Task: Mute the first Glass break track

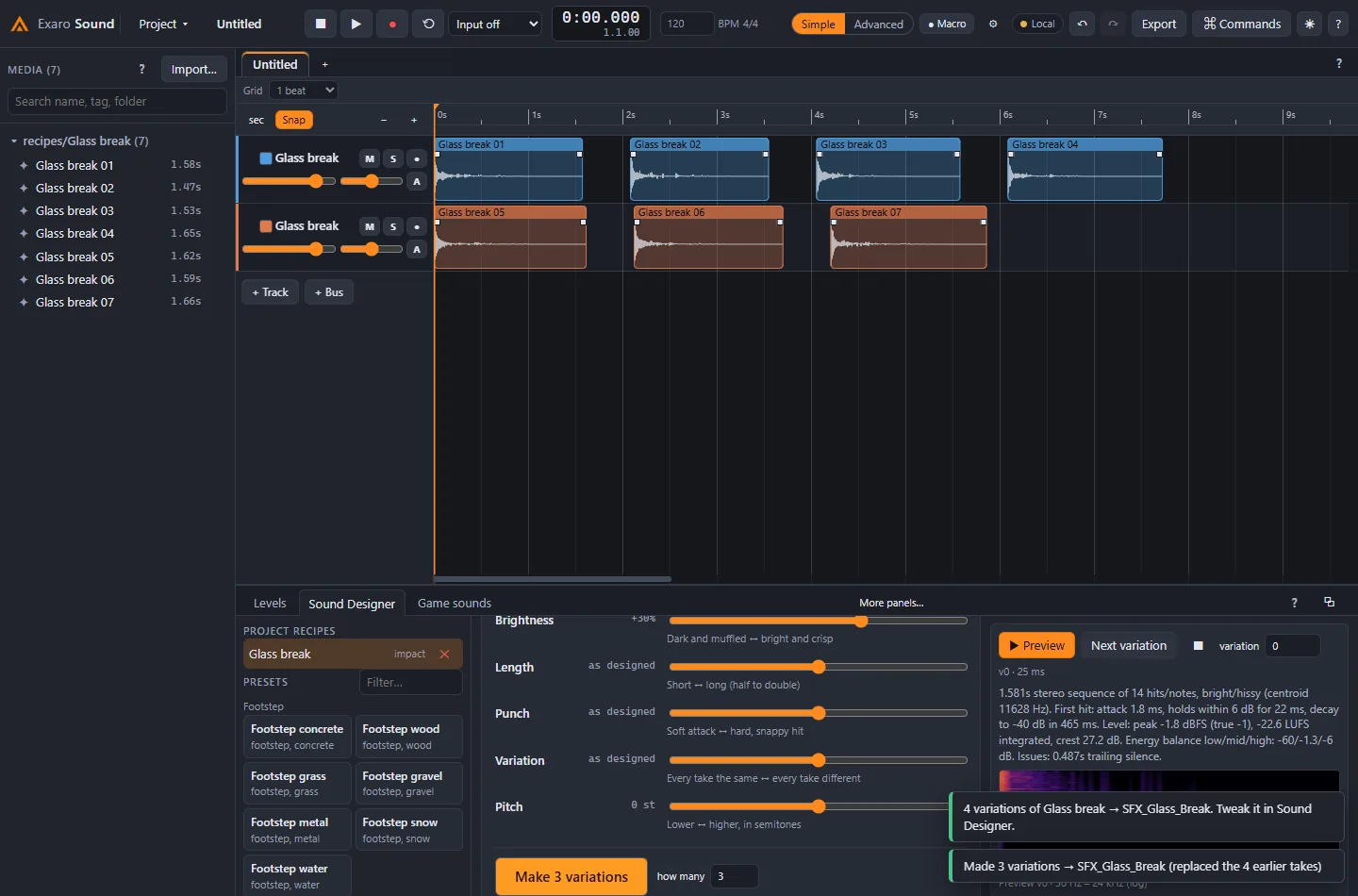Action: [370, 158]
